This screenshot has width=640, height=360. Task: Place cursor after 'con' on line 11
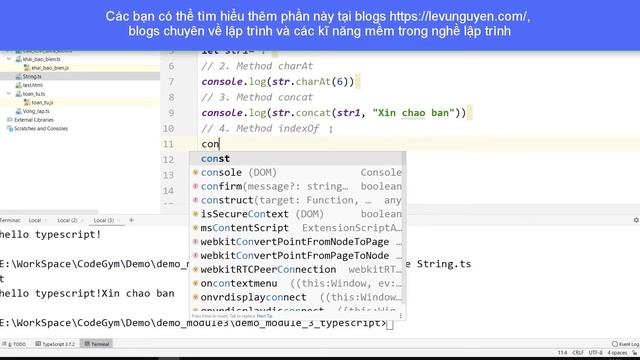[220, 144]
